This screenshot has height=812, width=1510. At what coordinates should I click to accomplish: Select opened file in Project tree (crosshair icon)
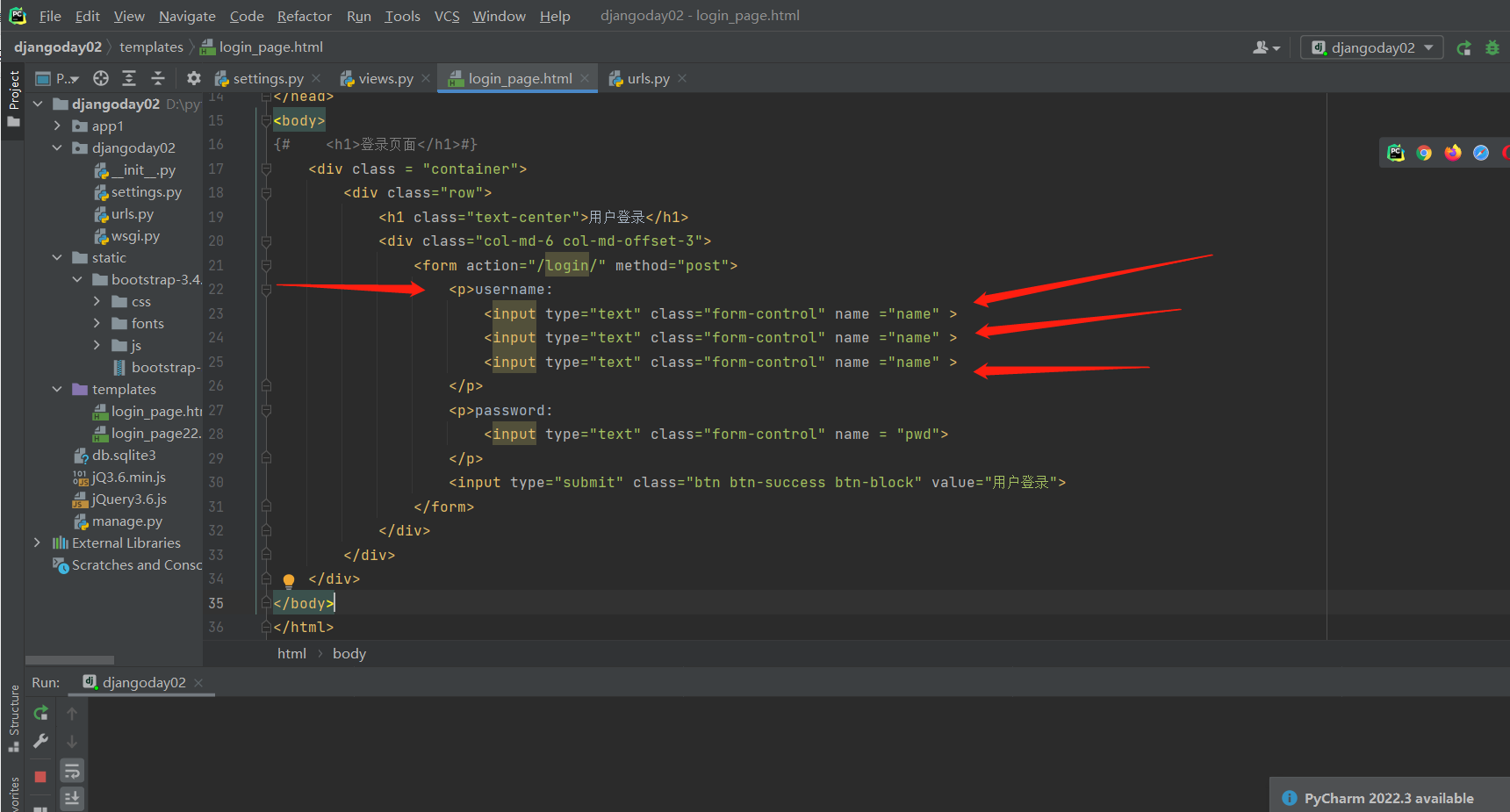[x=101, y=78]
